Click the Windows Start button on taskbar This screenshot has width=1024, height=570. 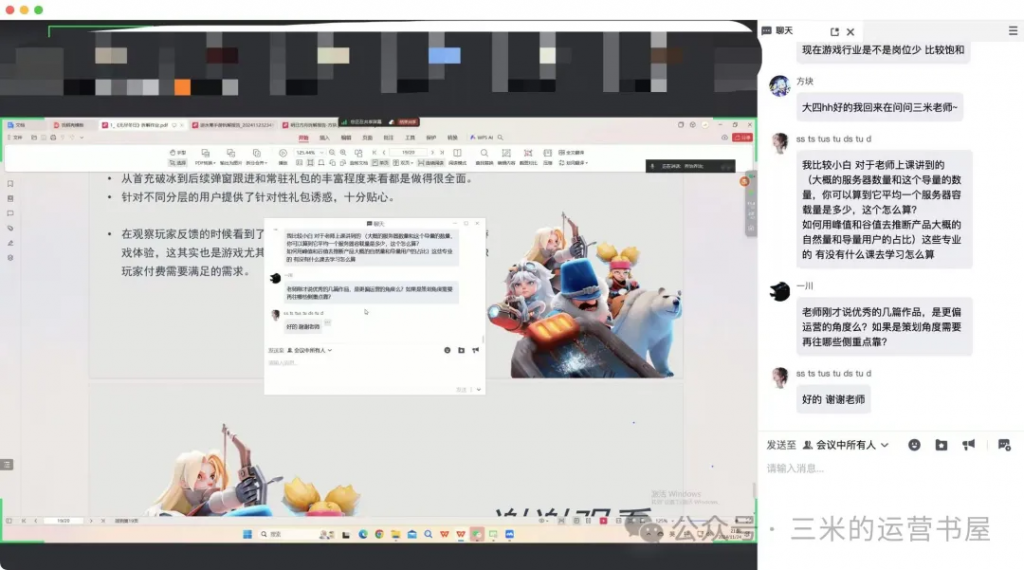click(x=247, y=535)
